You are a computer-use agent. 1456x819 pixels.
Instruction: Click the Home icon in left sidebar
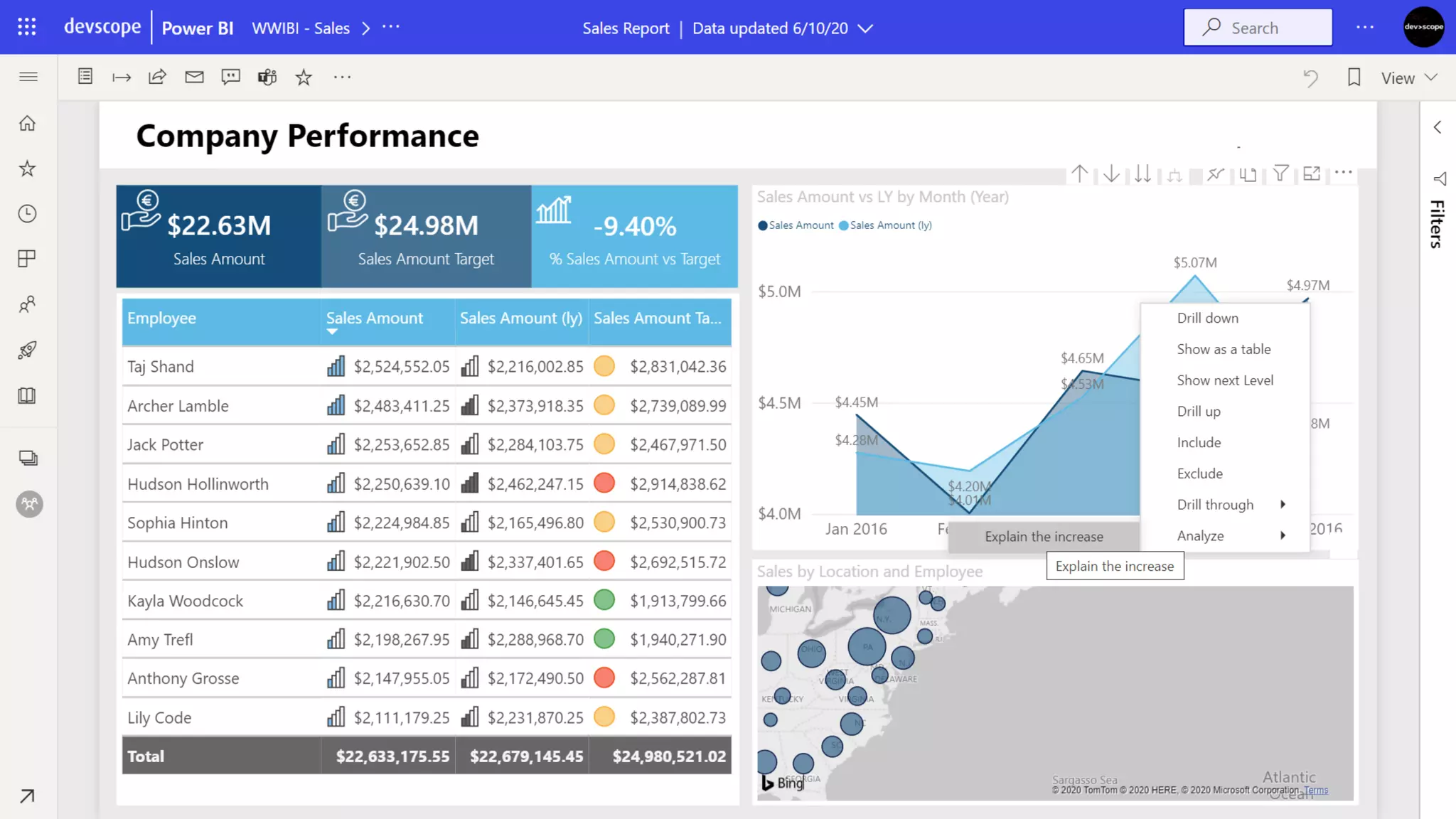coord(27,124)
